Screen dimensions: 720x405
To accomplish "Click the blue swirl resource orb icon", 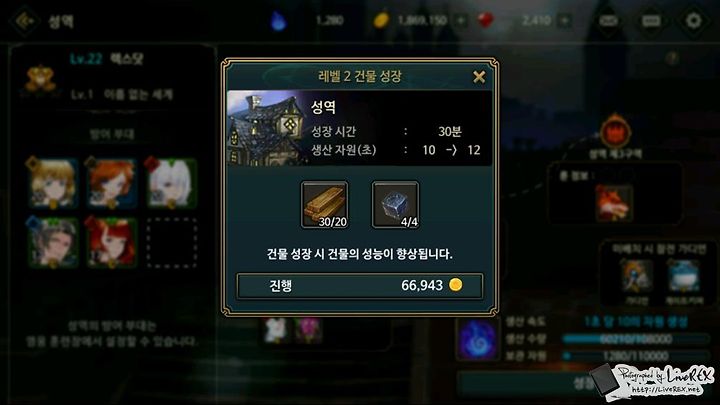I will point(478,340).
